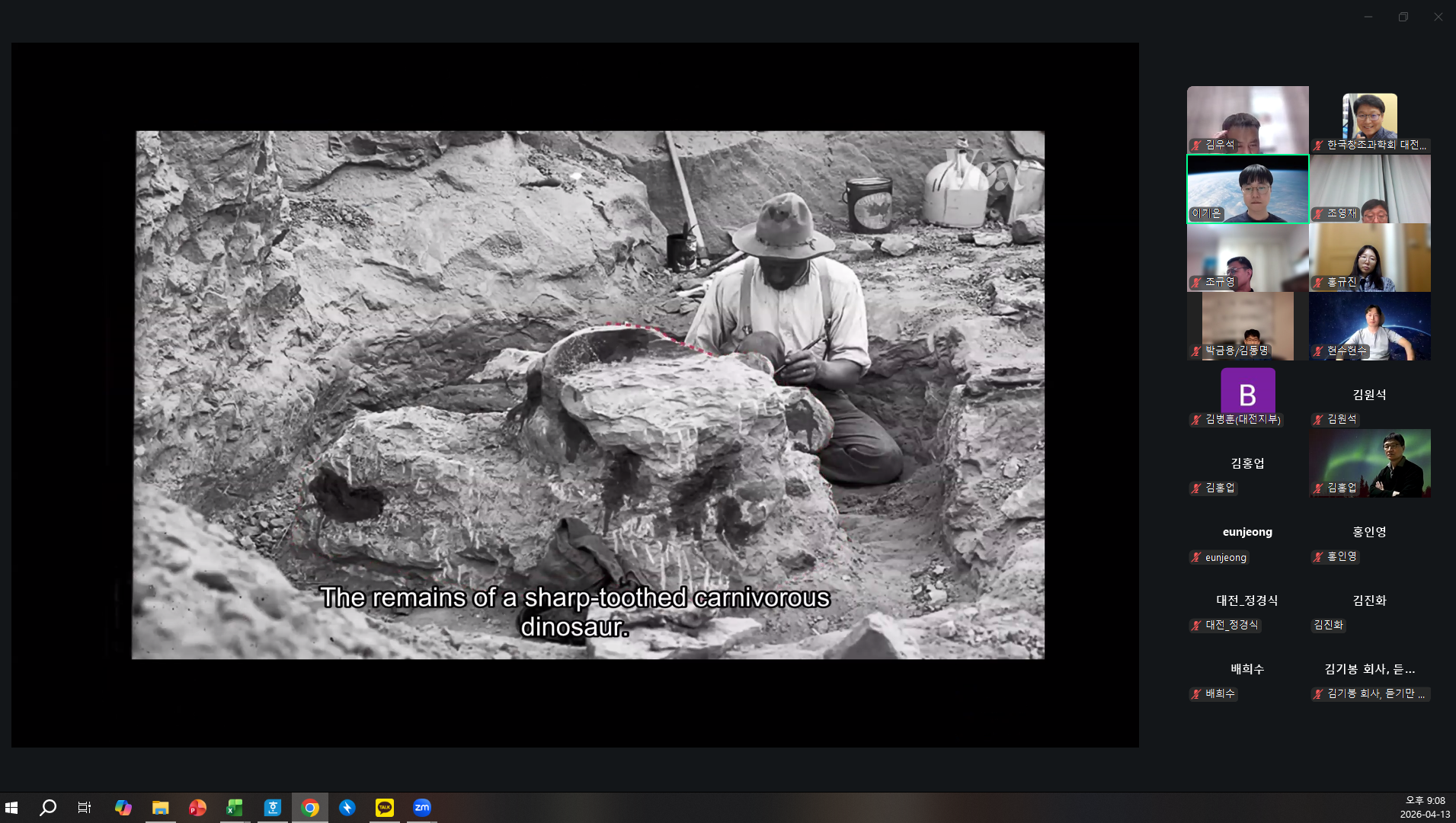
Task: Click the muted mic icon next to eunjeong
Action: [x=1197, y=557]
